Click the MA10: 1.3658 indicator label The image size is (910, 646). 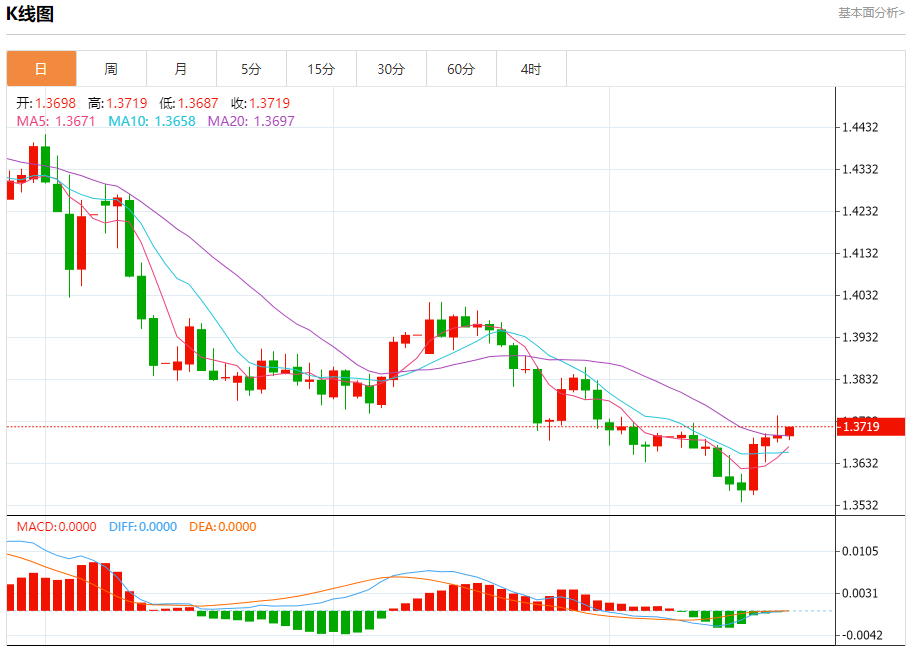152,121
